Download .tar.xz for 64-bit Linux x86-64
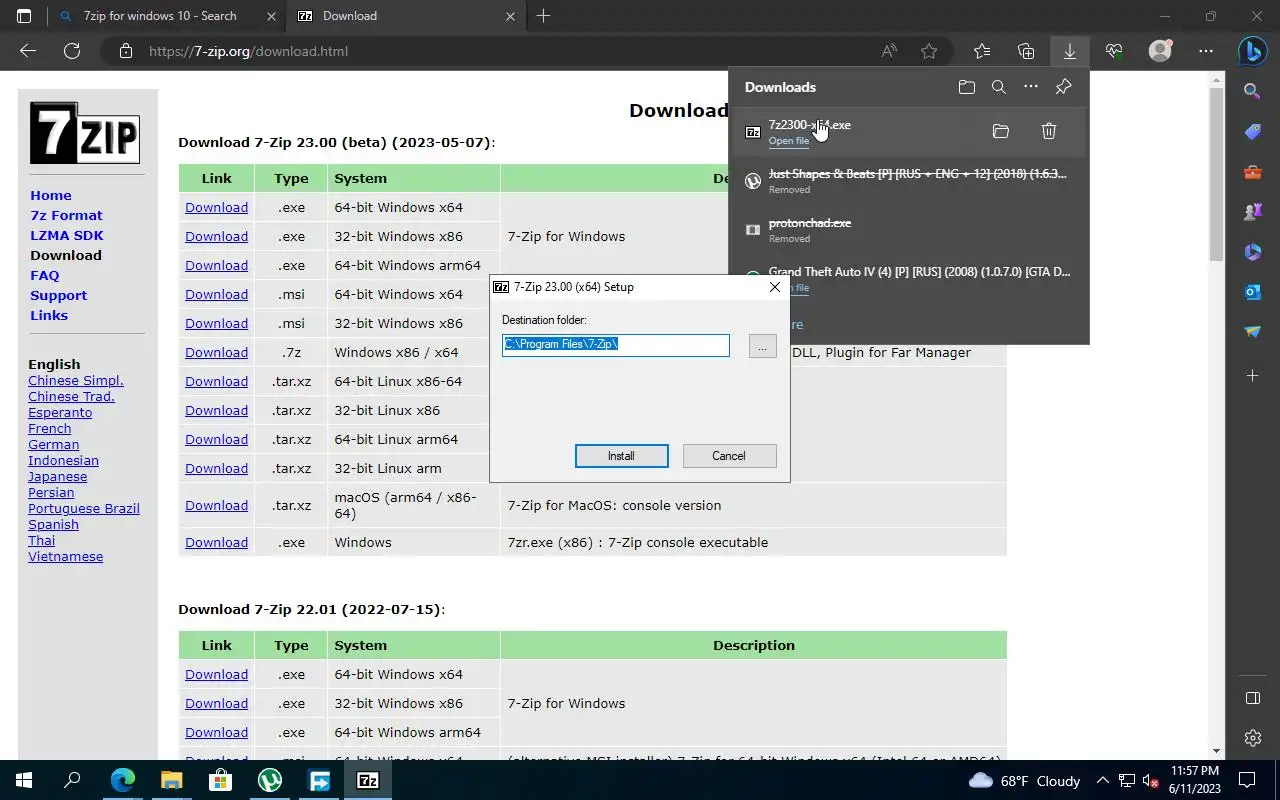Image resolution: width=1280 pixels, height=800 pixels. 216,381
